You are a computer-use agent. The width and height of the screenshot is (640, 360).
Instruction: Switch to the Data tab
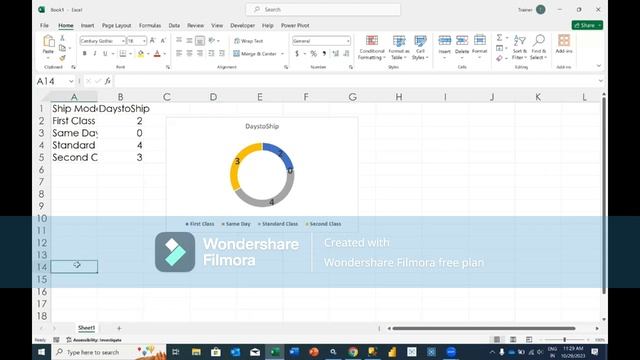(x=174, y=25)
